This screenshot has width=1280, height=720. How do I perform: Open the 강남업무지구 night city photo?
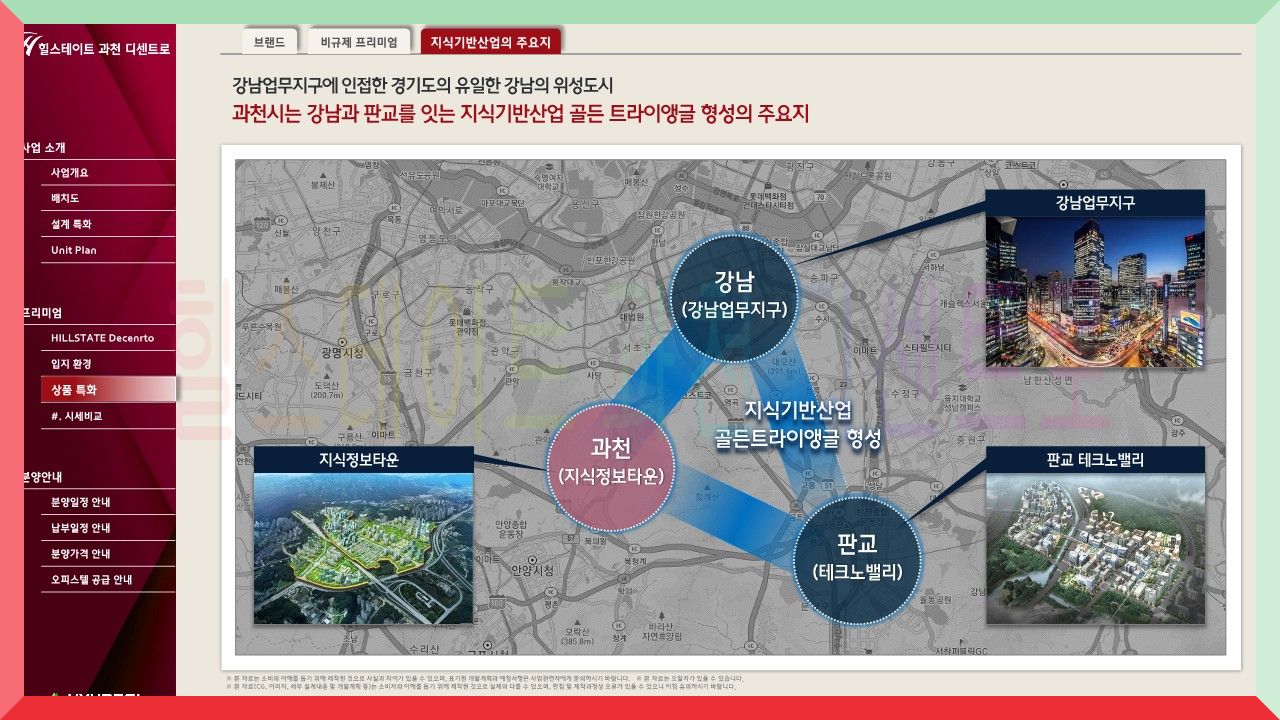(1095, 291)
